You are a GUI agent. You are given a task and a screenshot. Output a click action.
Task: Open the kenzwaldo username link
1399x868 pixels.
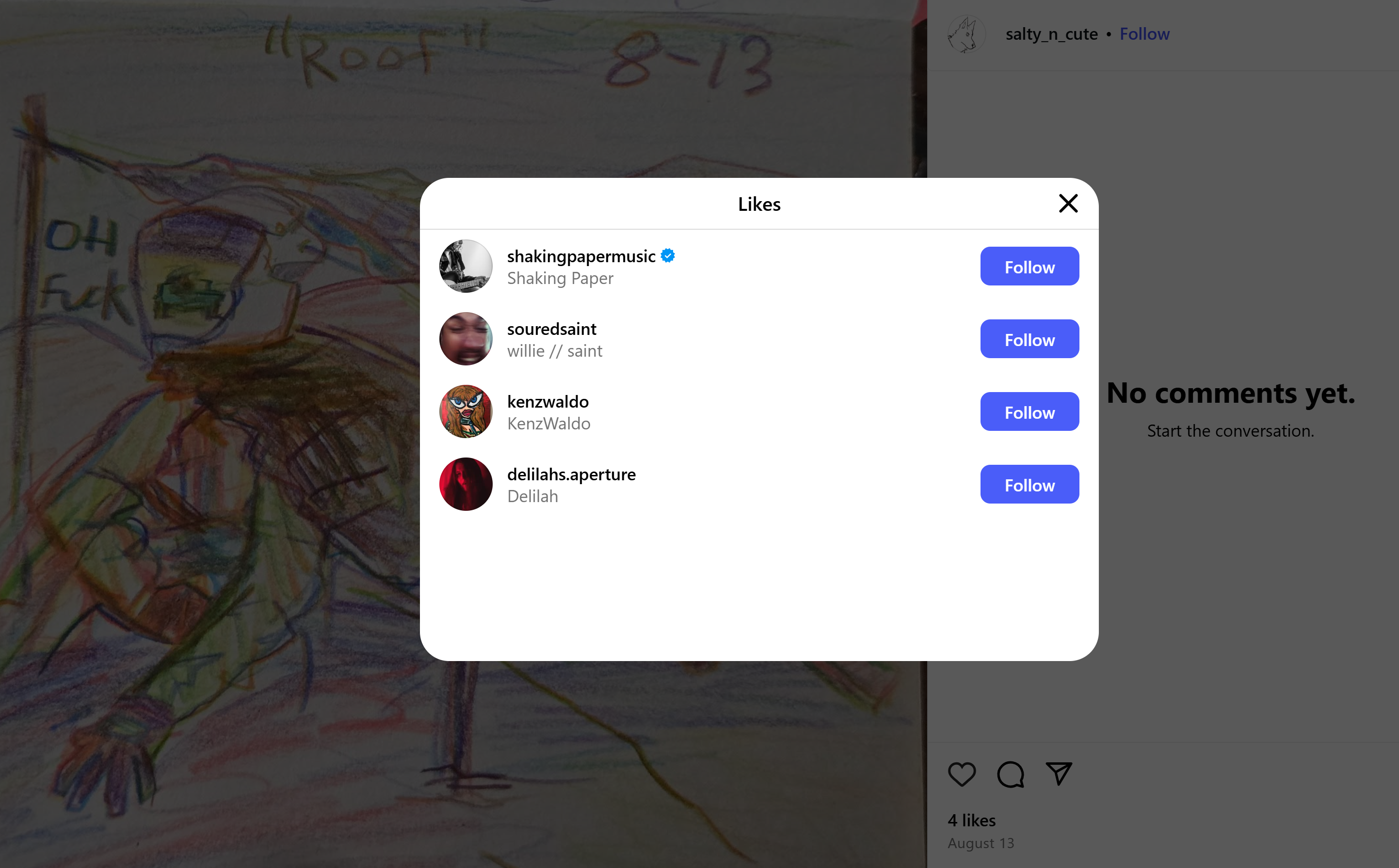point(548,401)
